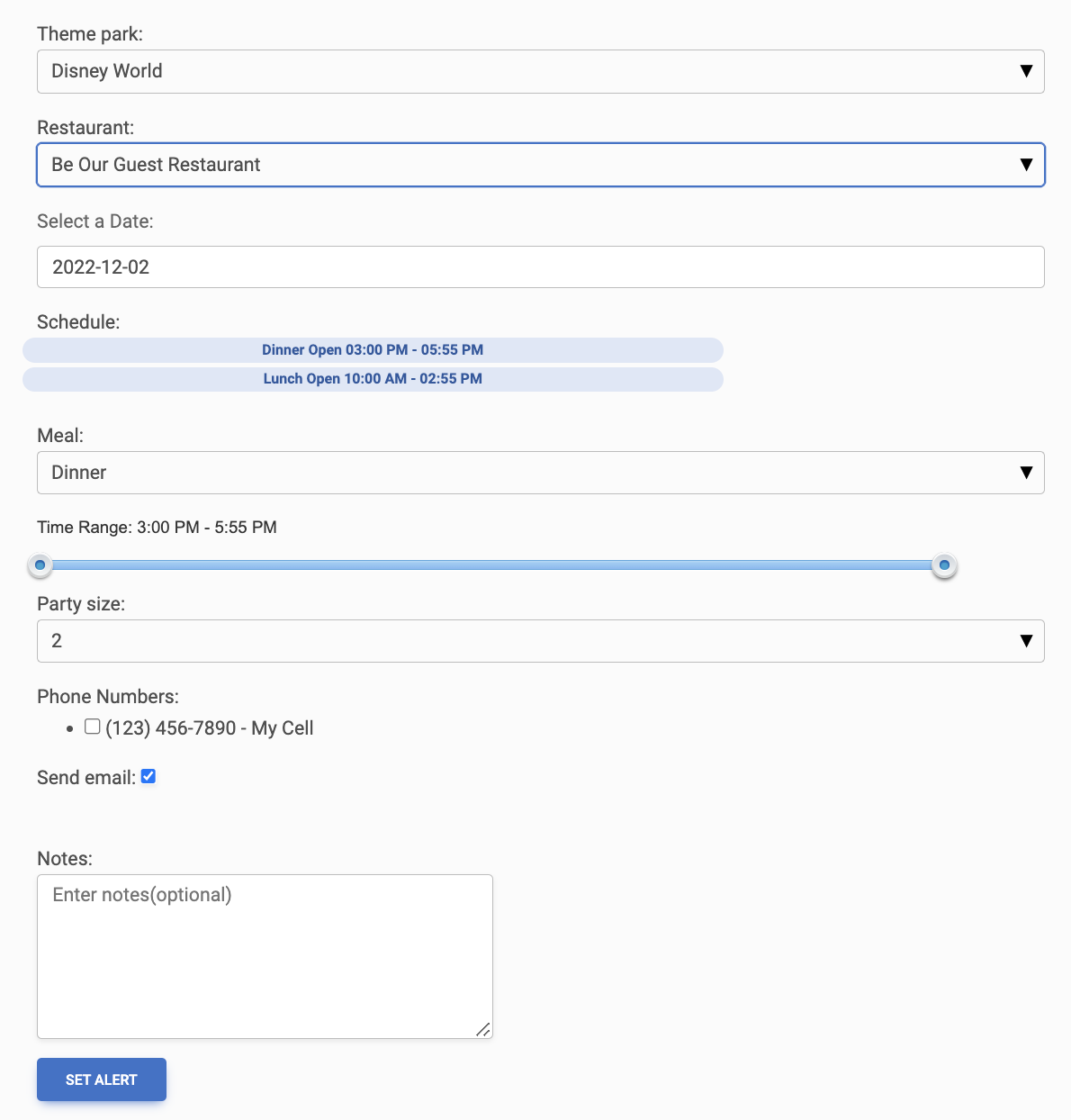The height and width of the screenshot is (1120, 1071).
Task: Open the Party size dropdown showing 2
Action: (540, 641)
